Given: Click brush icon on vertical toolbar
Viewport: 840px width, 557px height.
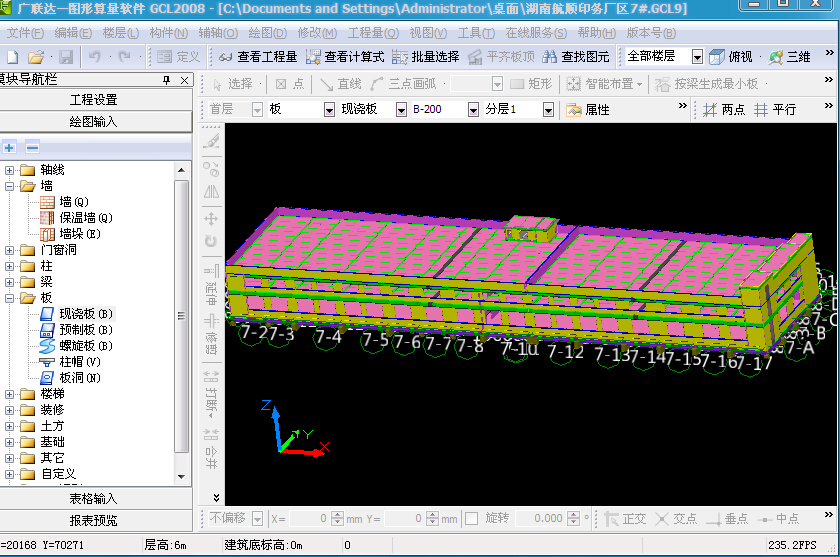Looking at the screenshot, I should (x=212, y=141).
